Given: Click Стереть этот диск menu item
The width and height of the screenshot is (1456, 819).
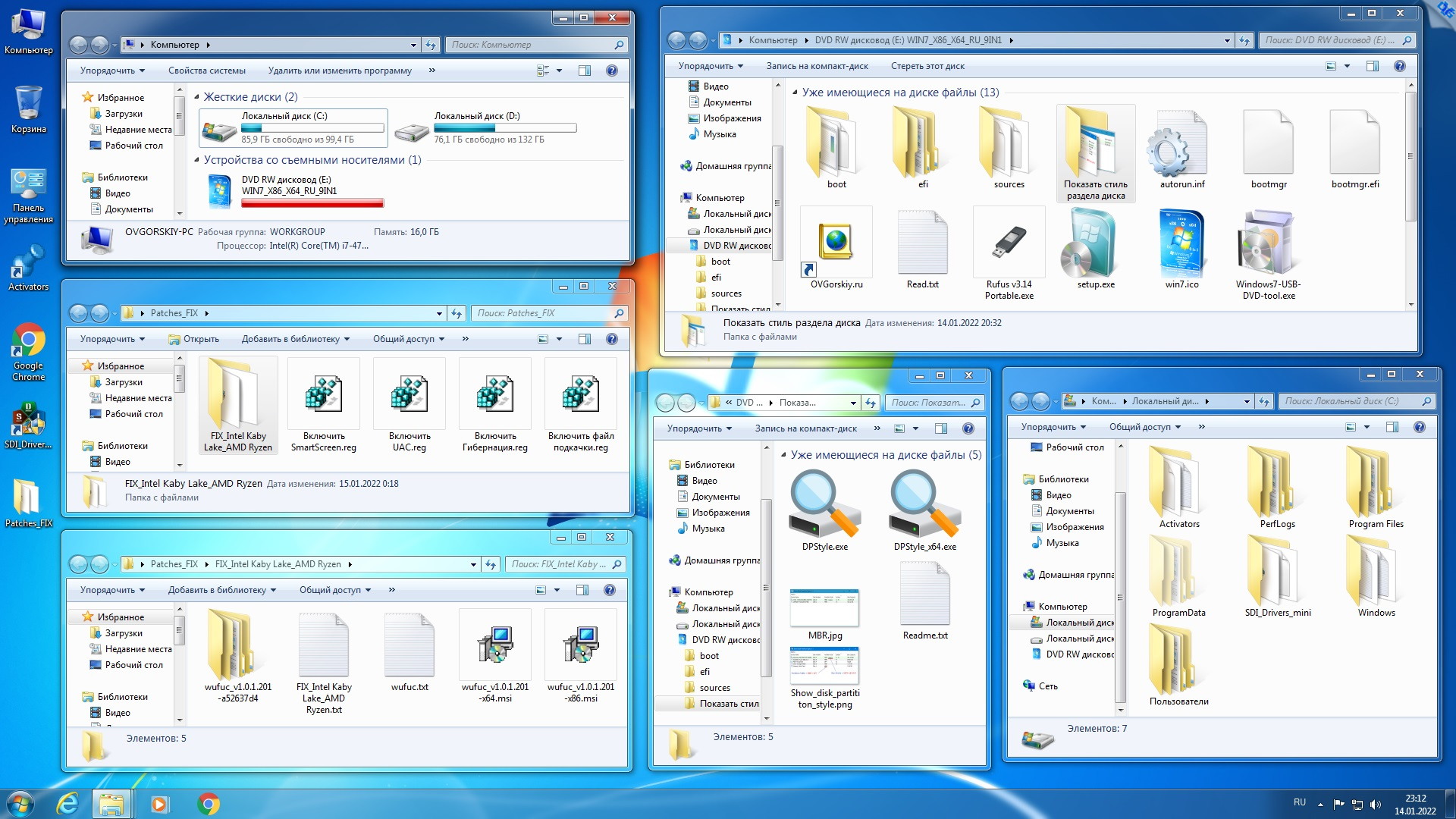Looking at the screenshot, I should point(927,66).
